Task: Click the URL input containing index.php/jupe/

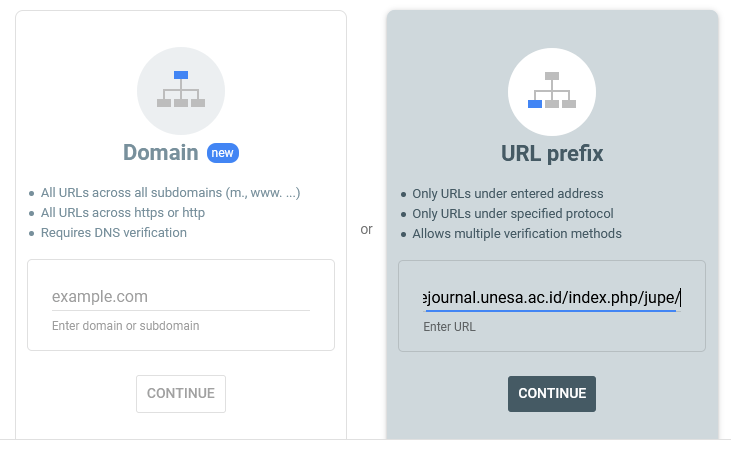Action: (551, 298)
